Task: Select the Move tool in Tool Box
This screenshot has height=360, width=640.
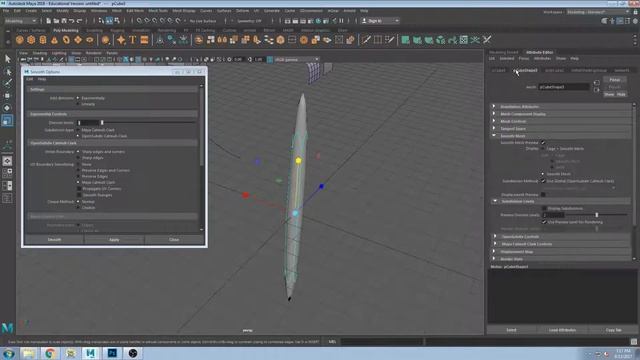Action: point(7,96)
